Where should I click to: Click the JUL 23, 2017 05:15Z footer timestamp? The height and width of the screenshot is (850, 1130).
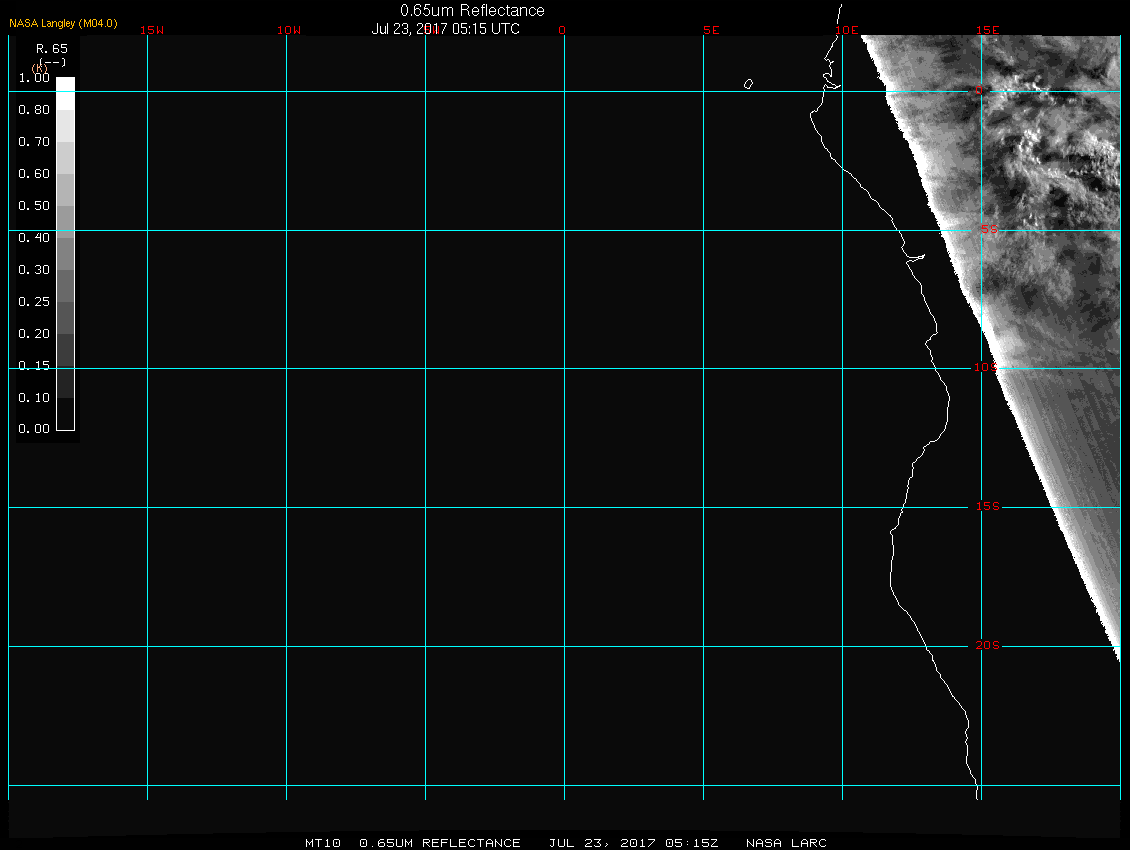(633, 843)
